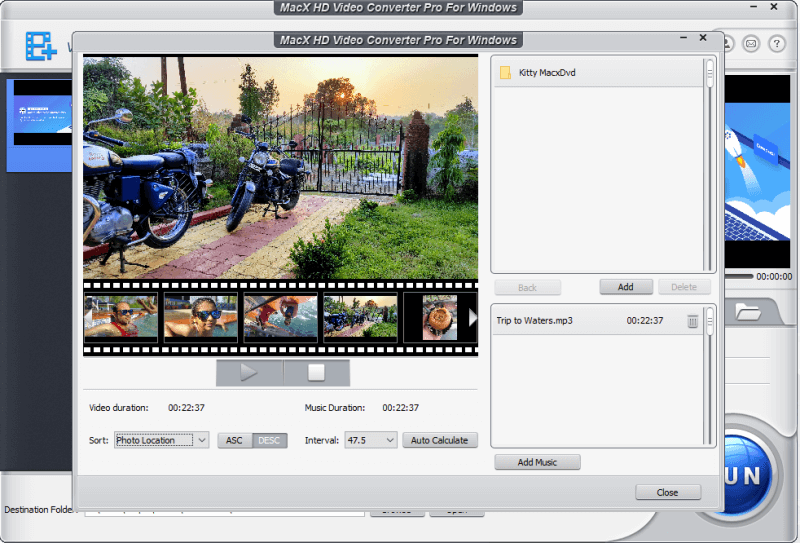Click the preview progress slider in main window
The image size is (800, 543).
tap(738, 276)
